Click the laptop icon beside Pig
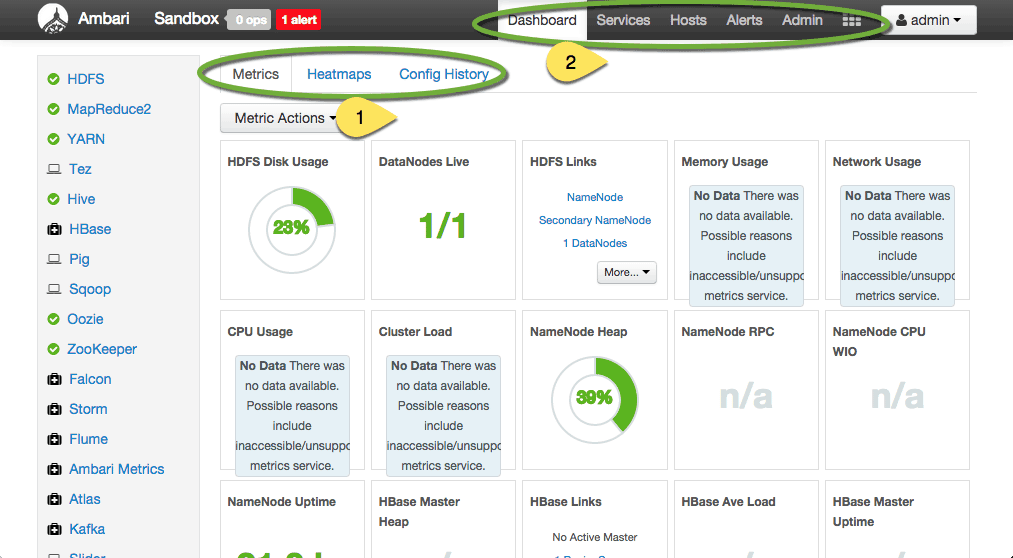The width and height of the screenshot is (1013, 558). click(54, 259)
